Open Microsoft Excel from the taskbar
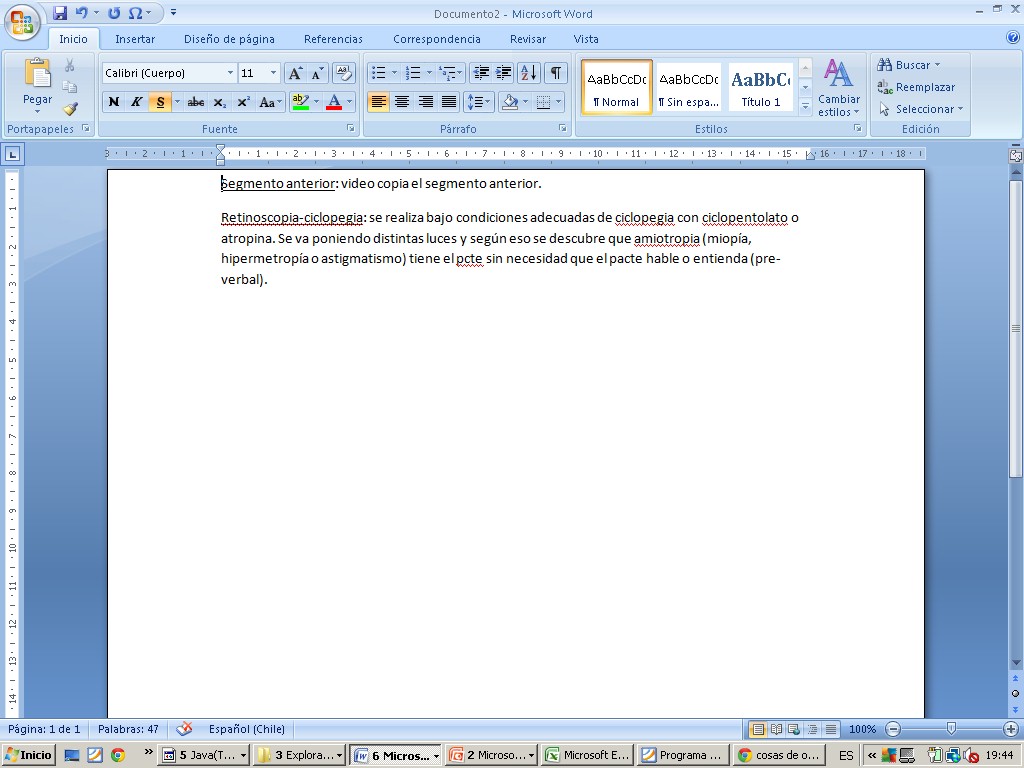 coord(587,756)
